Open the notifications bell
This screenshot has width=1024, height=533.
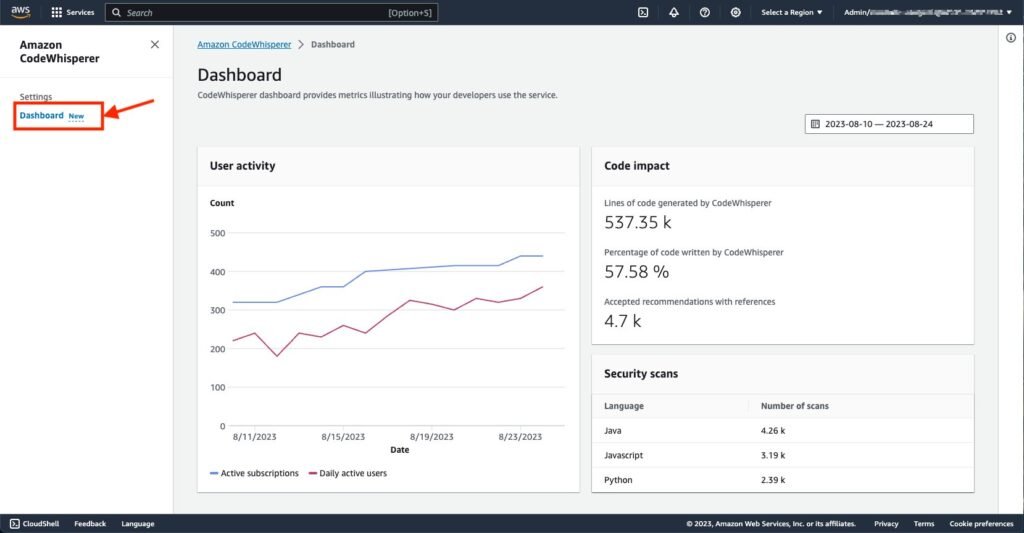click(x=674, y=13)
